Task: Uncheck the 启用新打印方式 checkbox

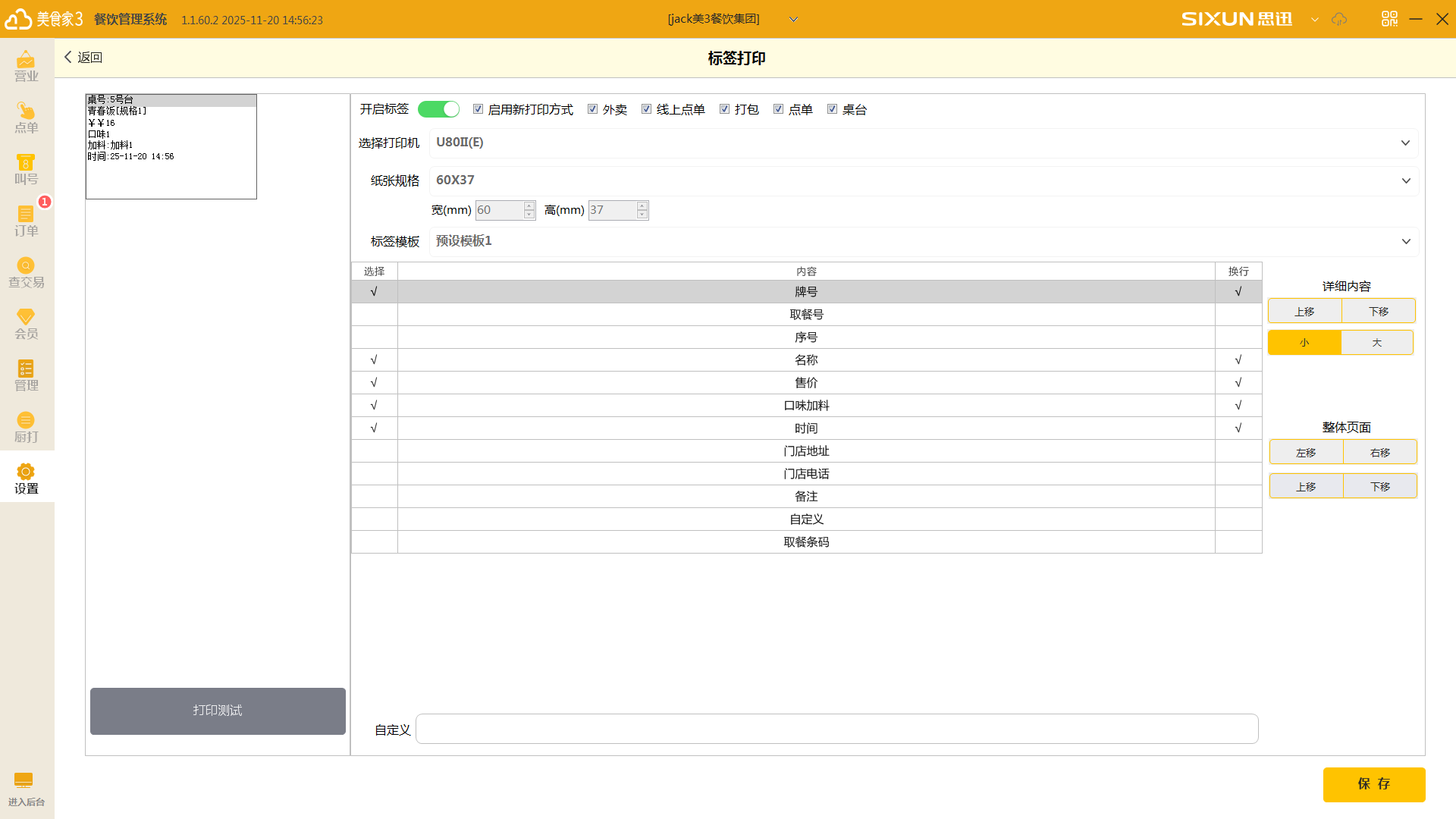Action: [478, 109]
